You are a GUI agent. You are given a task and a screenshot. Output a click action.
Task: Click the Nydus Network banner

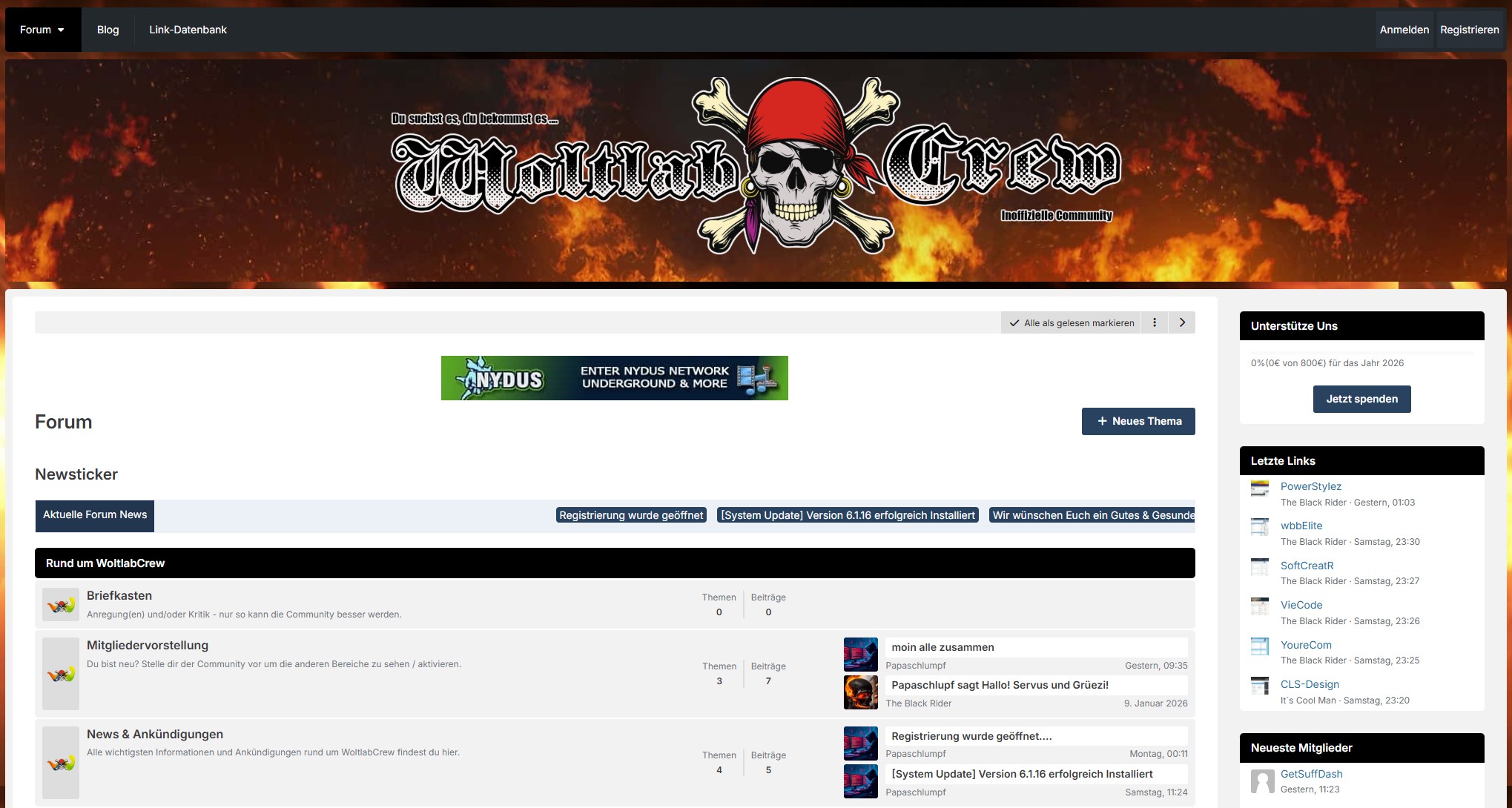(x=614, y=378)
